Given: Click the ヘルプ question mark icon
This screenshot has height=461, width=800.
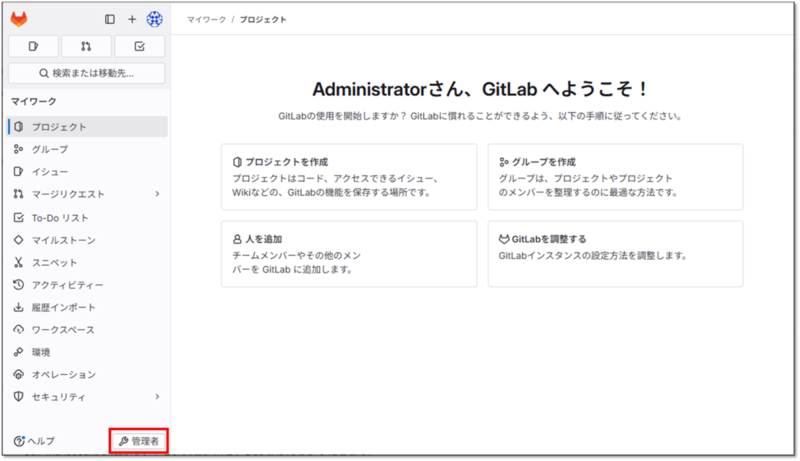Looking at the screenshot, I should tap(19, 442).
